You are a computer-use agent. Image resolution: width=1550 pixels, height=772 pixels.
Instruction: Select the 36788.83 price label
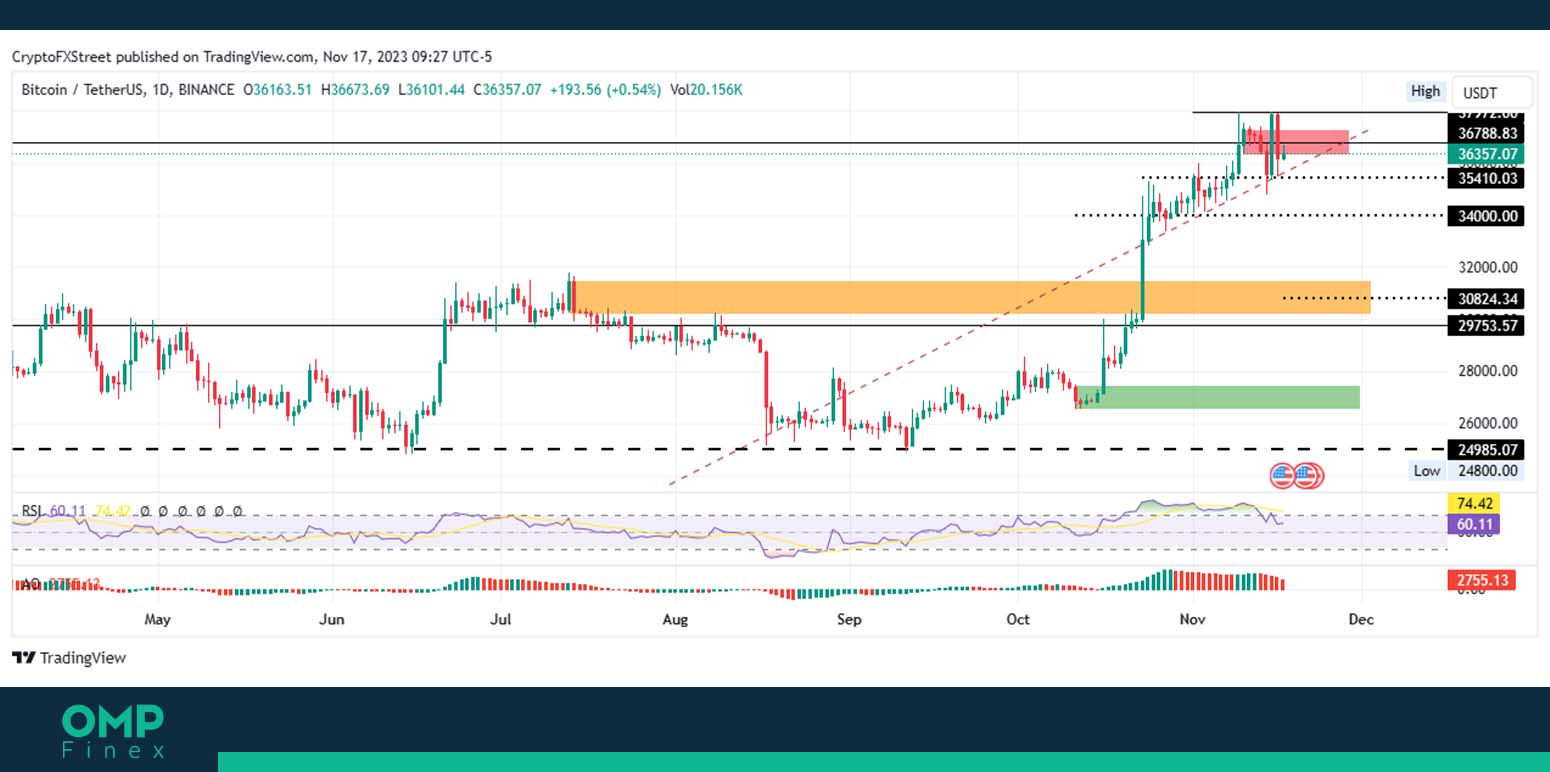coord(1487,133)
